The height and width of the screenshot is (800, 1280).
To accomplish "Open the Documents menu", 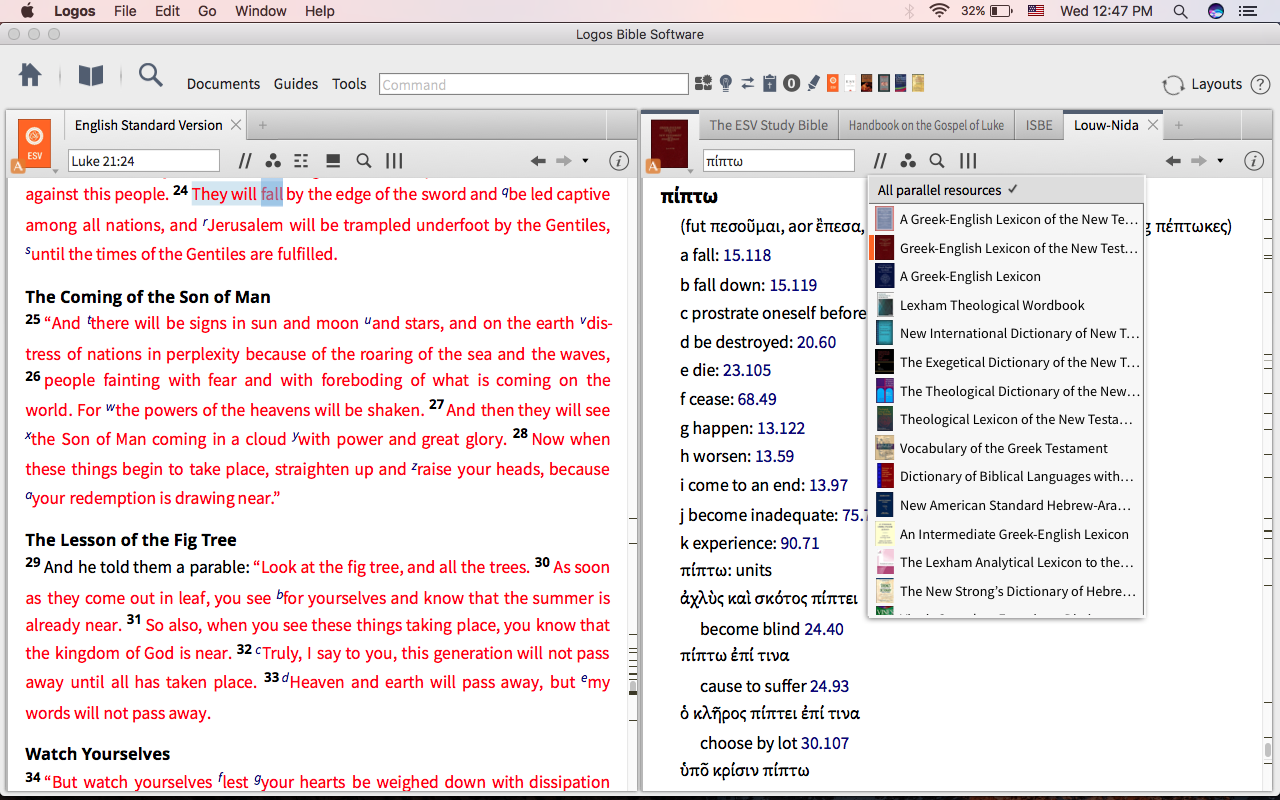I will (x=223, y=84).
